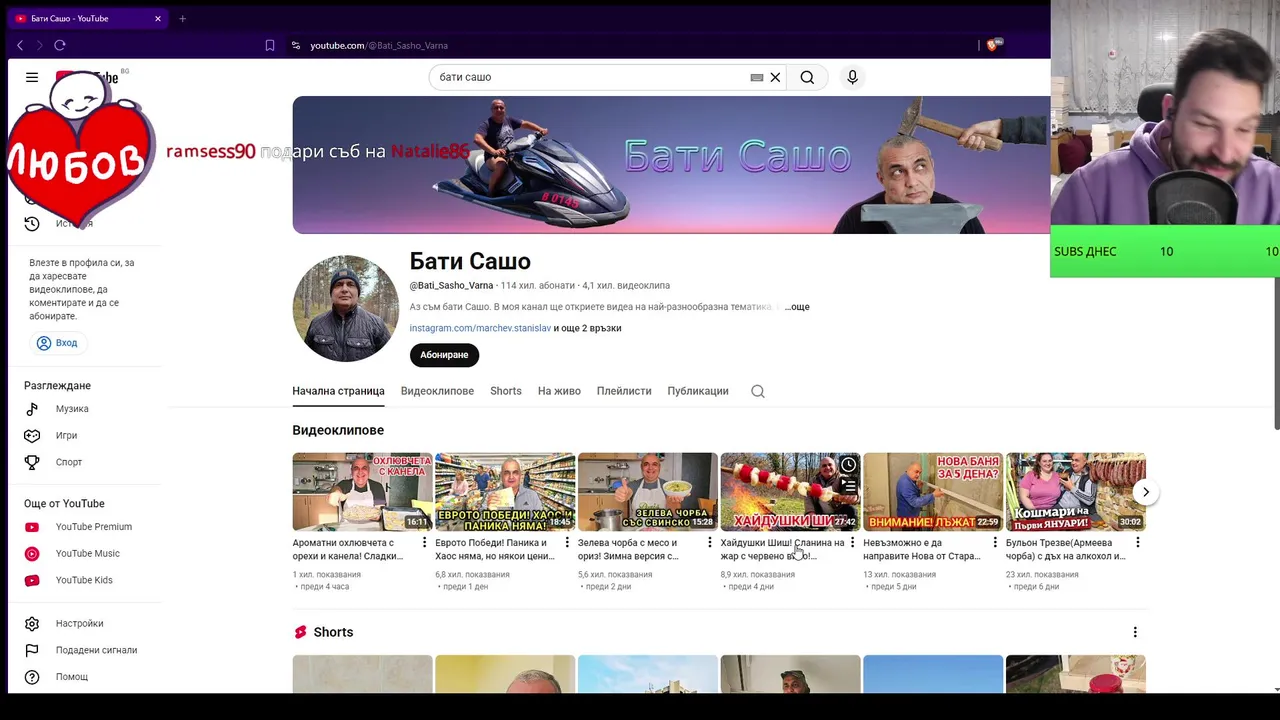This screenshot has width=1280, height=720.
Task: Click the Абониране subscribe button
Action: pos(444,355)
